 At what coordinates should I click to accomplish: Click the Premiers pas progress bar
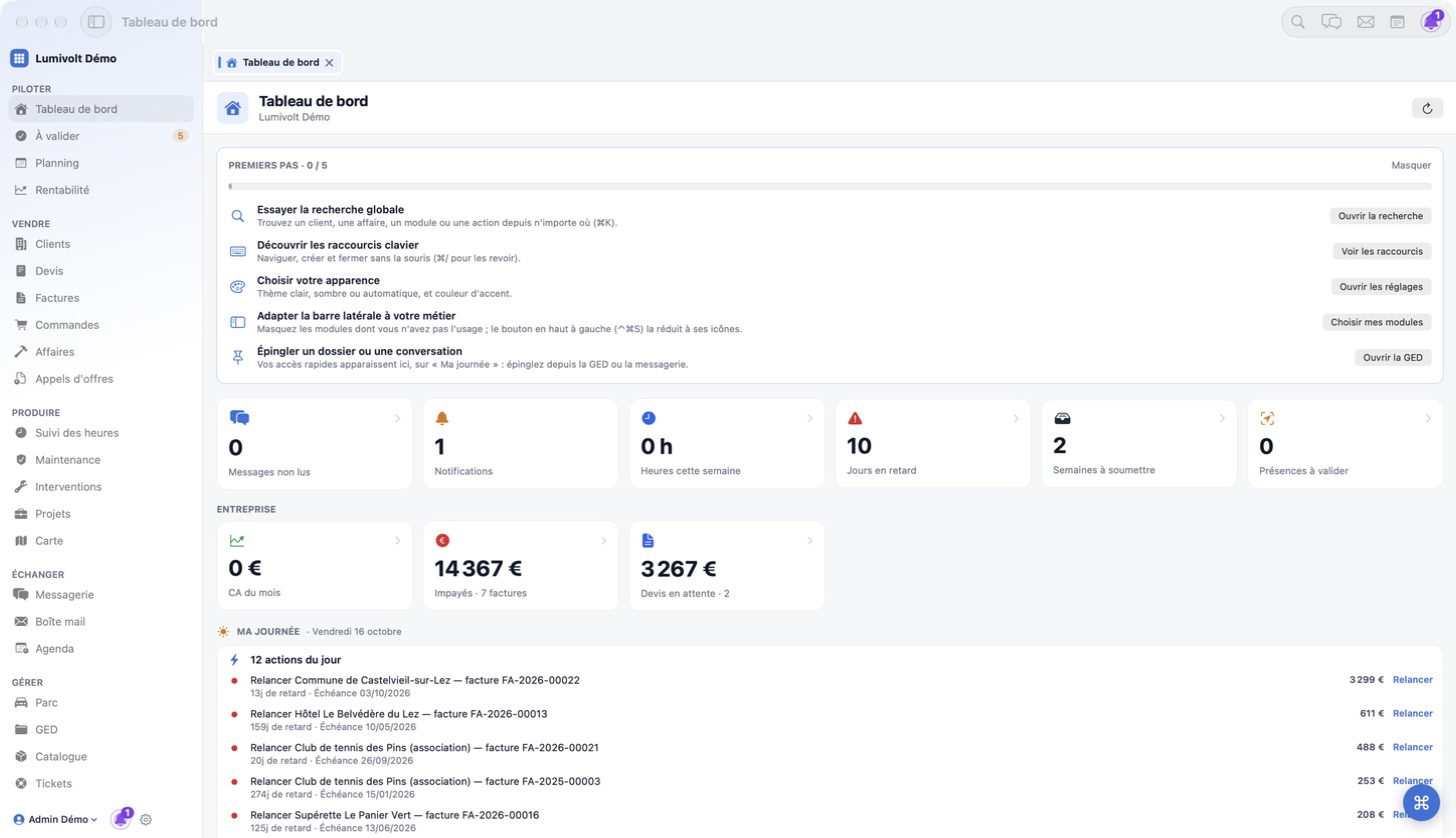829,186
